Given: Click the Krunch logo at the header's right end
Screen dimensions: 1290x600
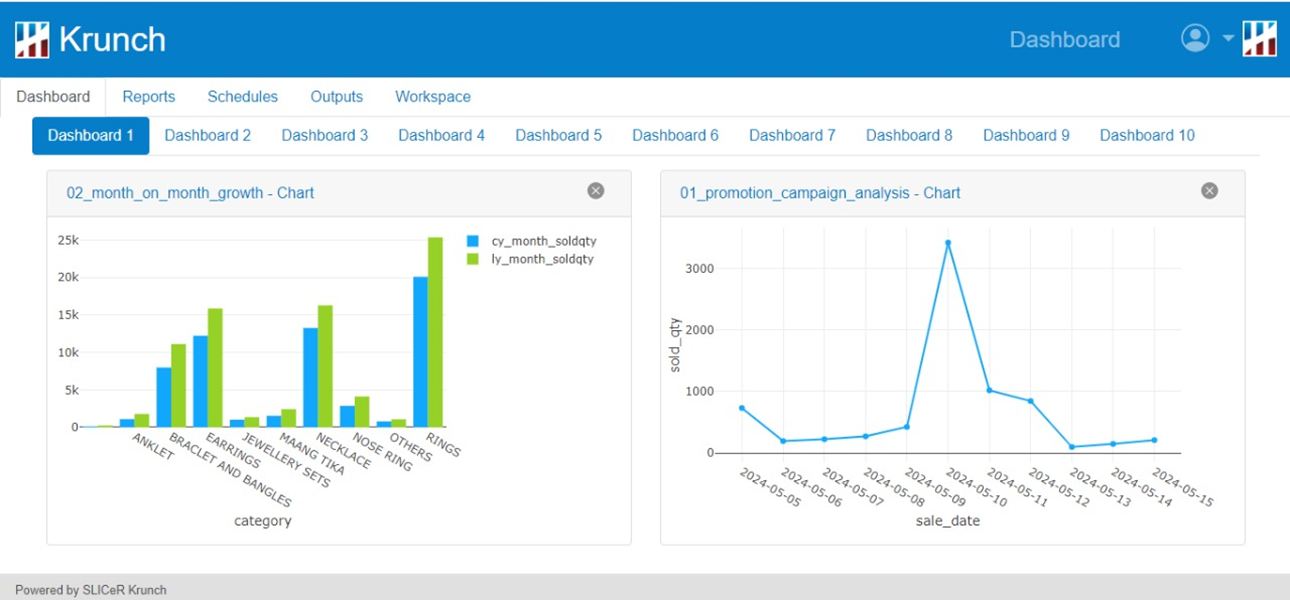Looking at the screenshot, I should click(1259, 39).
